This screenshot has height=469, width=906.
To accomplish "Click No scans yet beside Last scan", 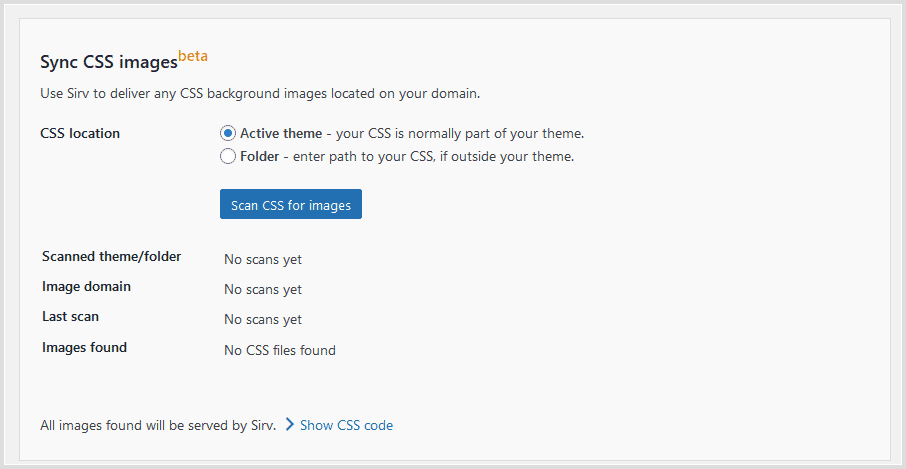I will (263, 319).
